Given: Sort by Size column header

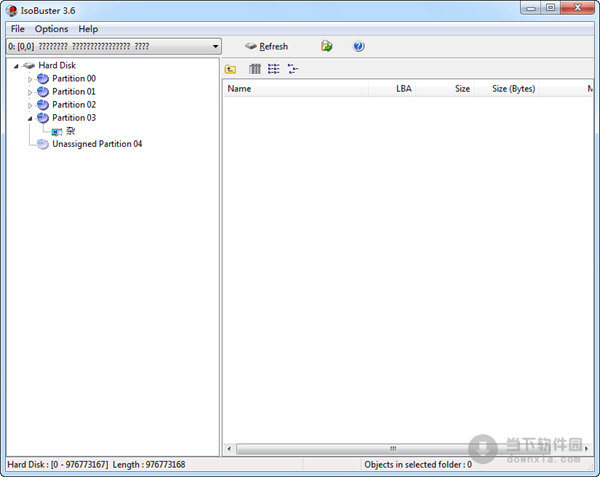Looking at the screenshot, I should point(445,89).
